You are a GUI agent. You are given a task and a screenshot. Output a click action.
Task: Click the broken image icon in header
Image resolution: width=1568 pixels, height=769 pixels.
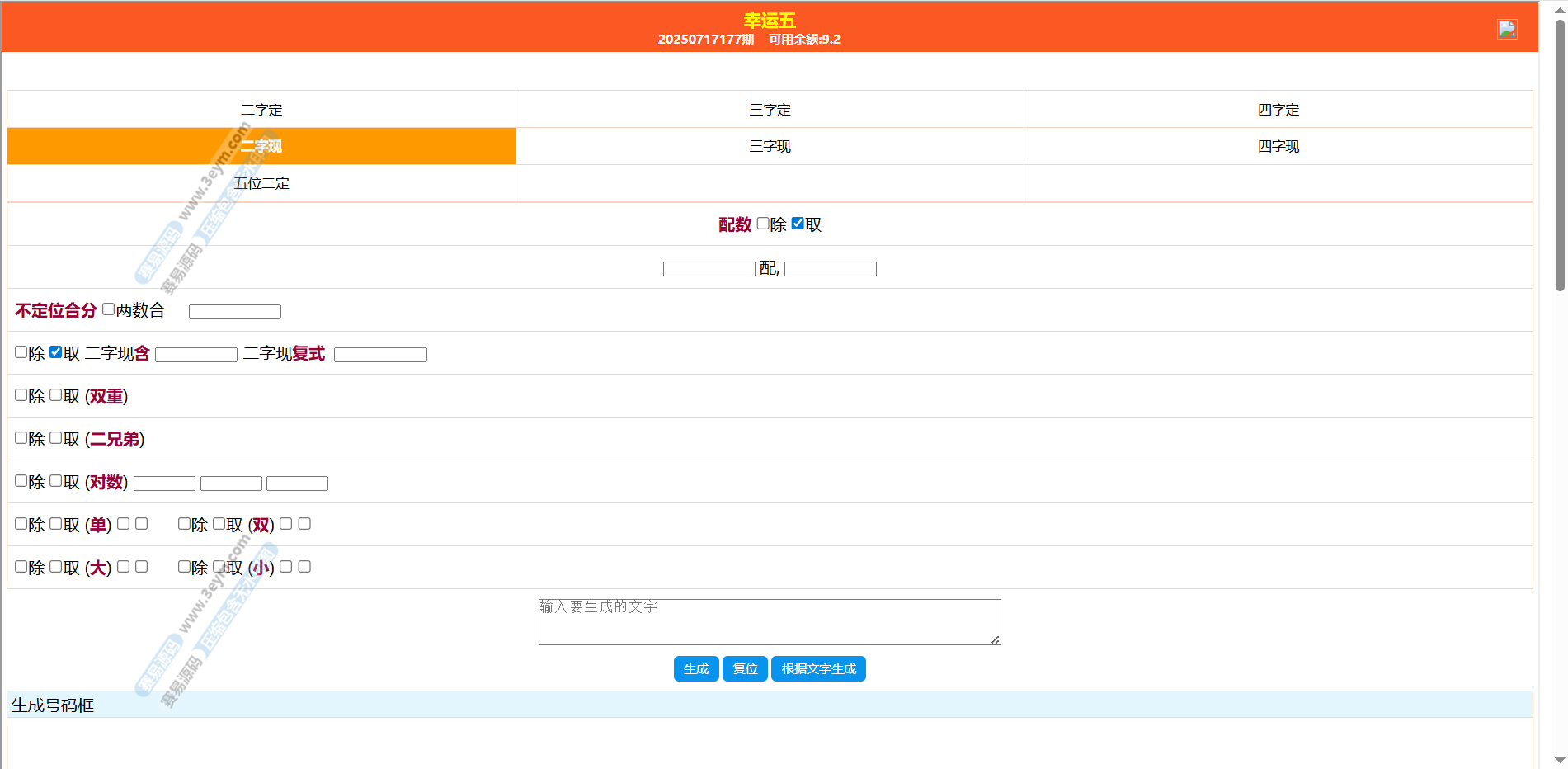1506,30
